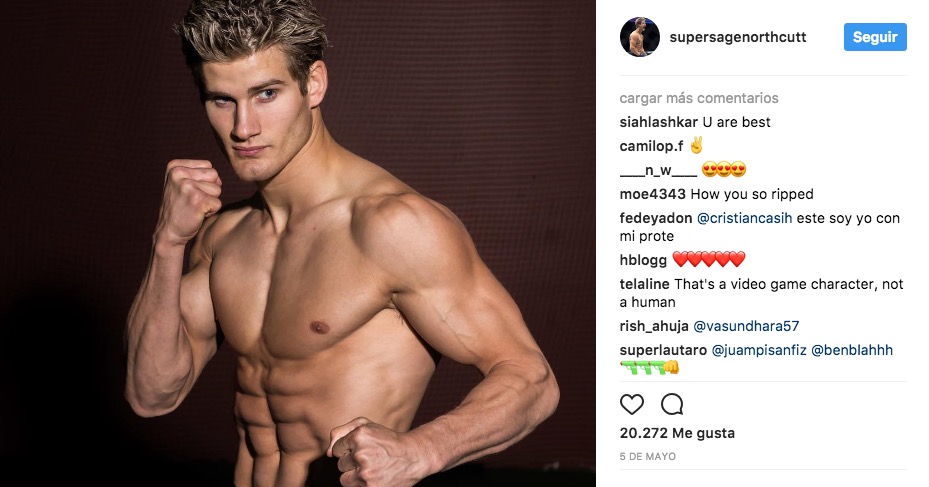Expand cargar más comentarios

(x=699, y=98)
